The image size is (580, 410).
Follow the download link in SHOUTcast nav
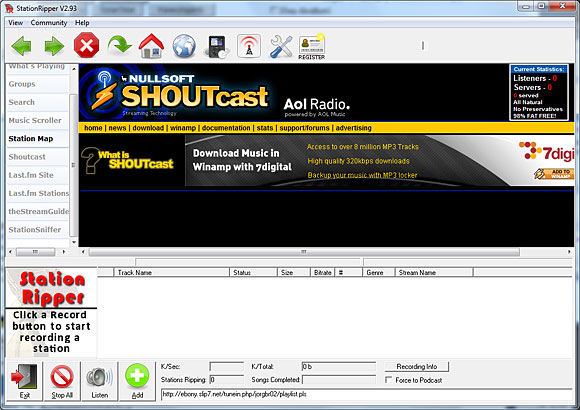click(x=148, y=128)
